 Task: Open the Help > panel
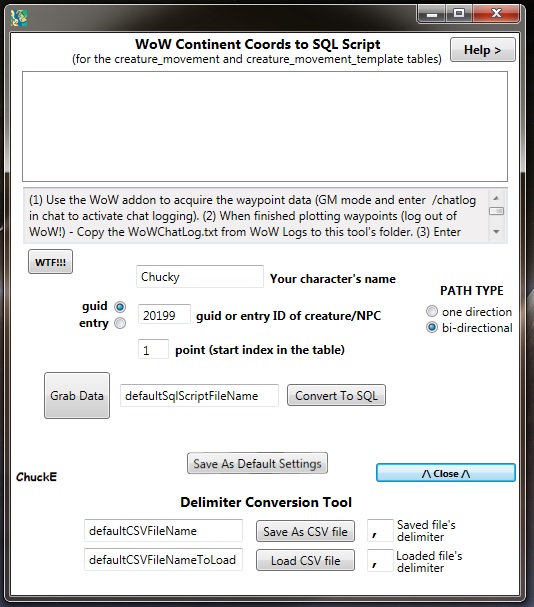pos(482,50)
